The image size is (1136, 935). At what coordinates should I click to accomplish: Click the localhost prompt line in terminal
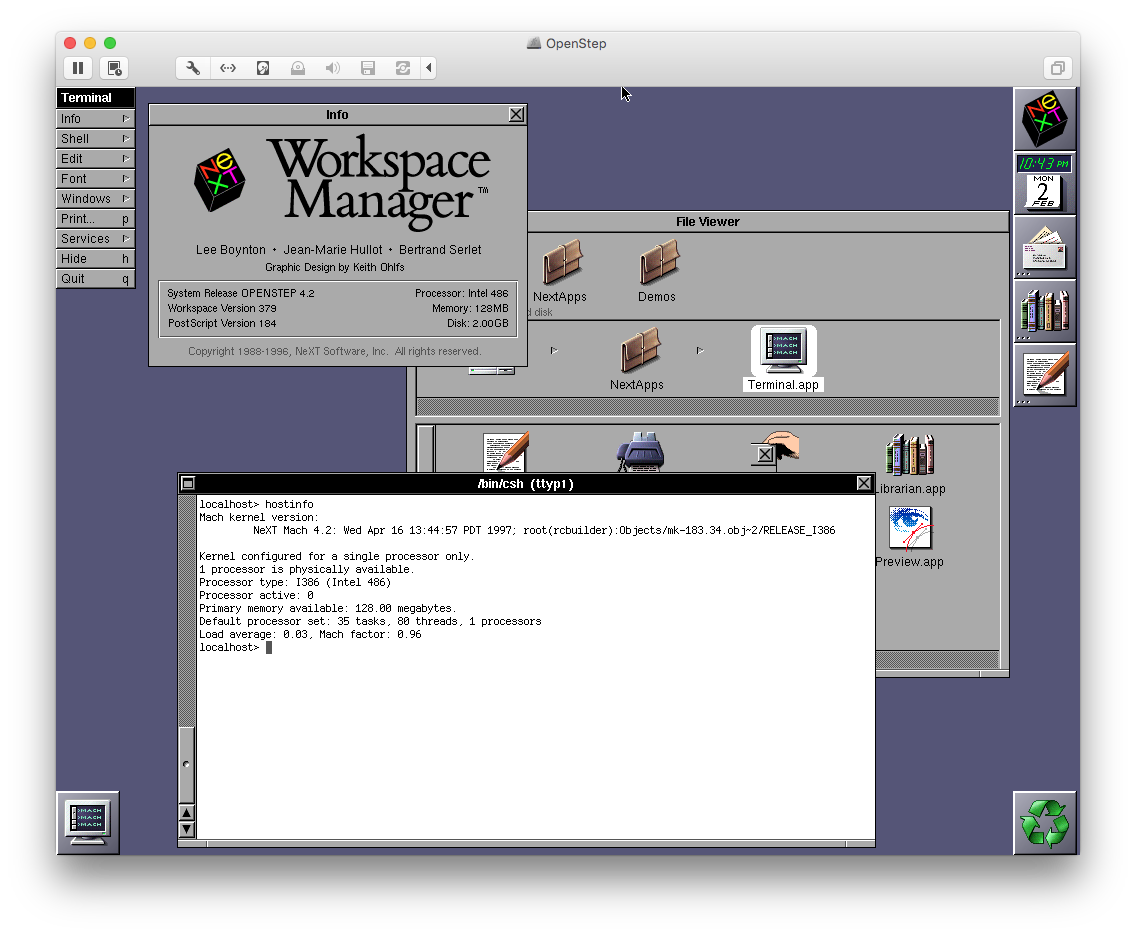(x=235, y=647)
